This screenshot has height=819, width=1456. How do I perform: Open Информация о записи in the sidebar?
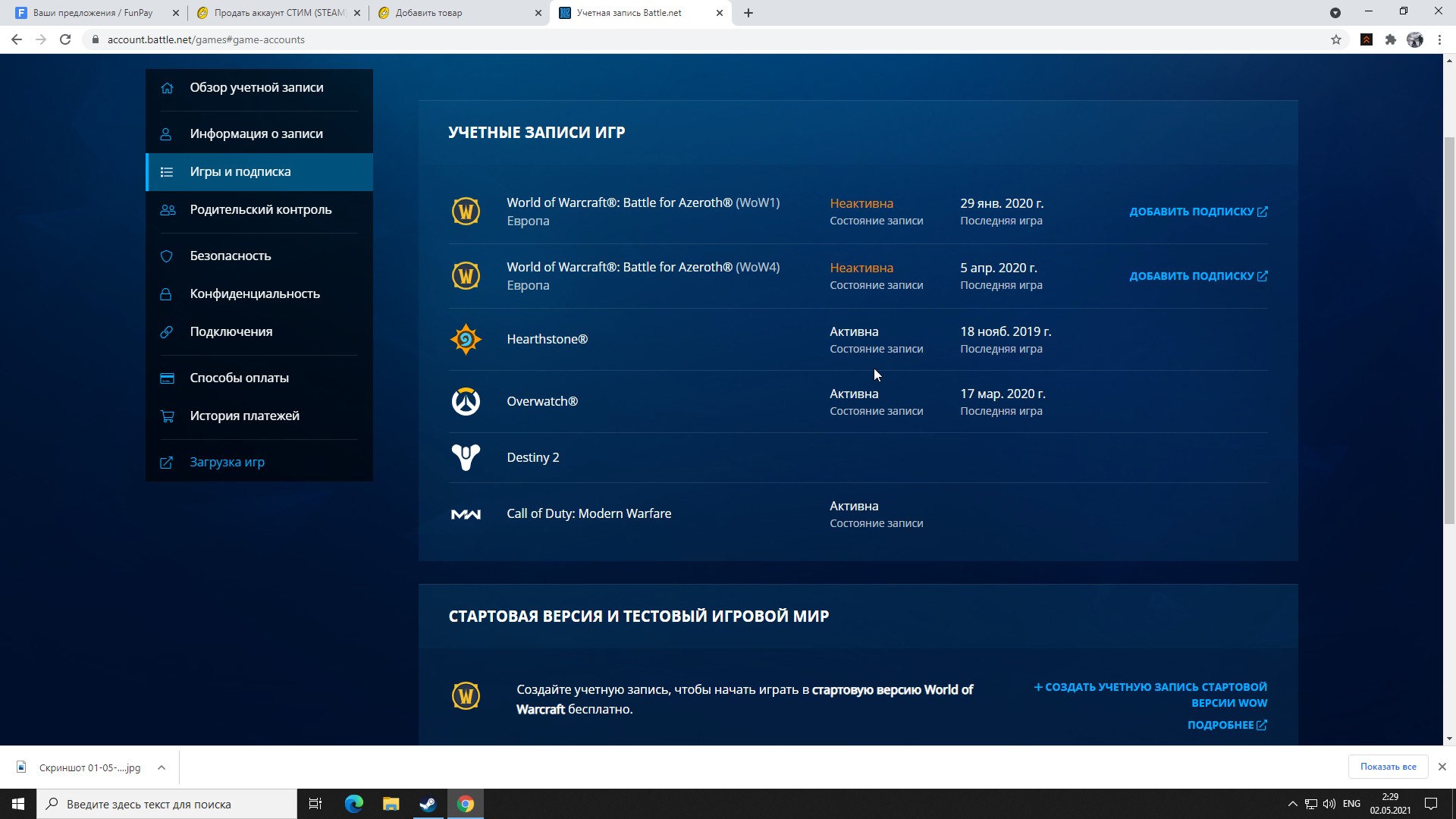(259, 134)
